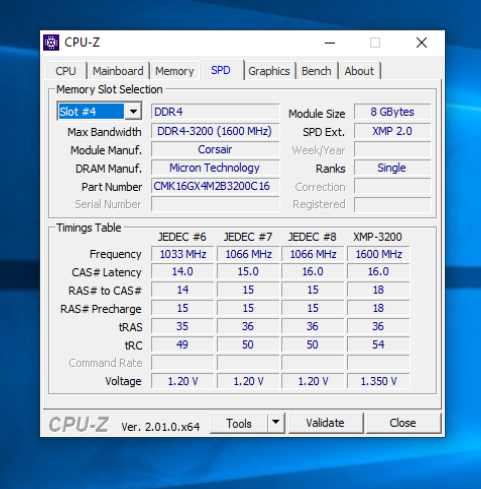Click the Max Bandwidth label

point(104,132)
